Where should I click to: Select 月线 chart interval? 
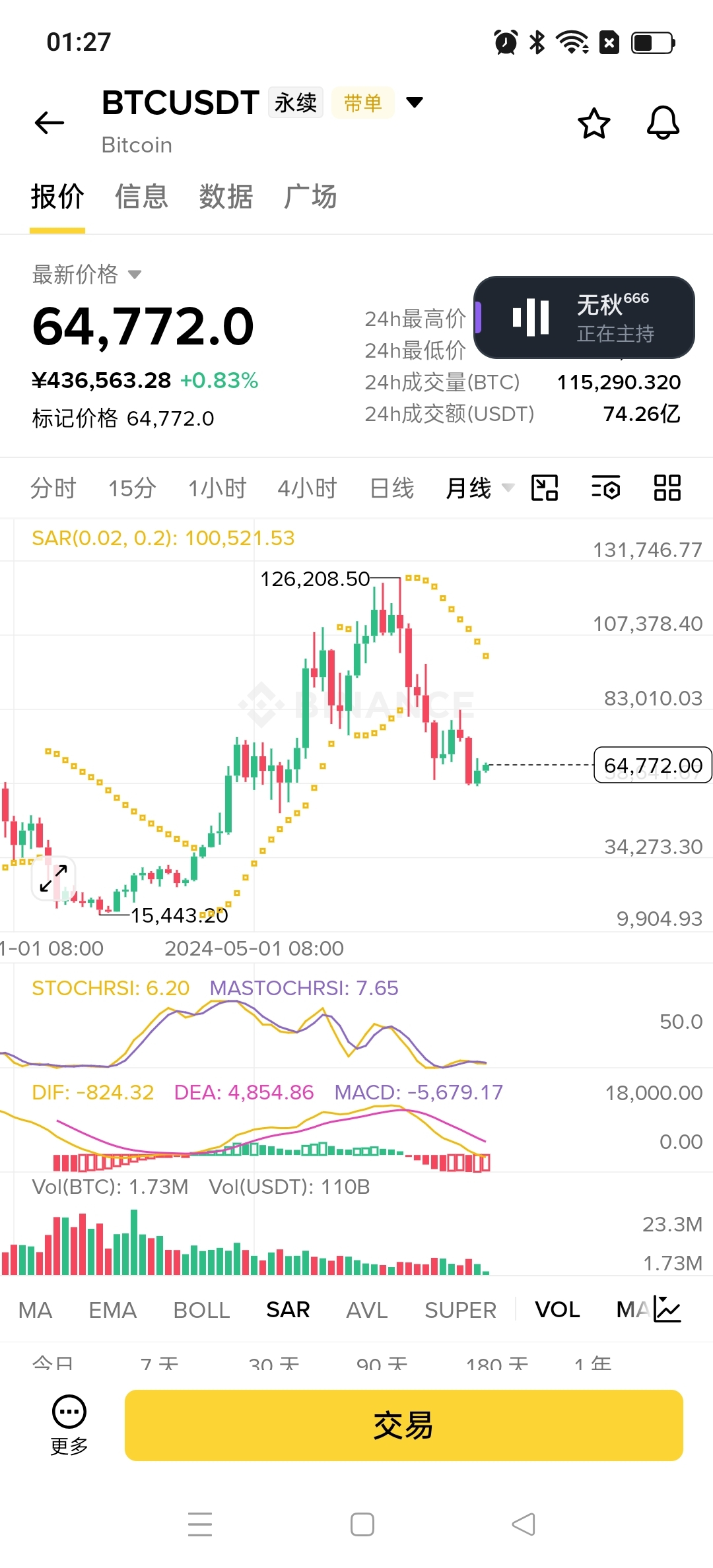click(469, 488)
